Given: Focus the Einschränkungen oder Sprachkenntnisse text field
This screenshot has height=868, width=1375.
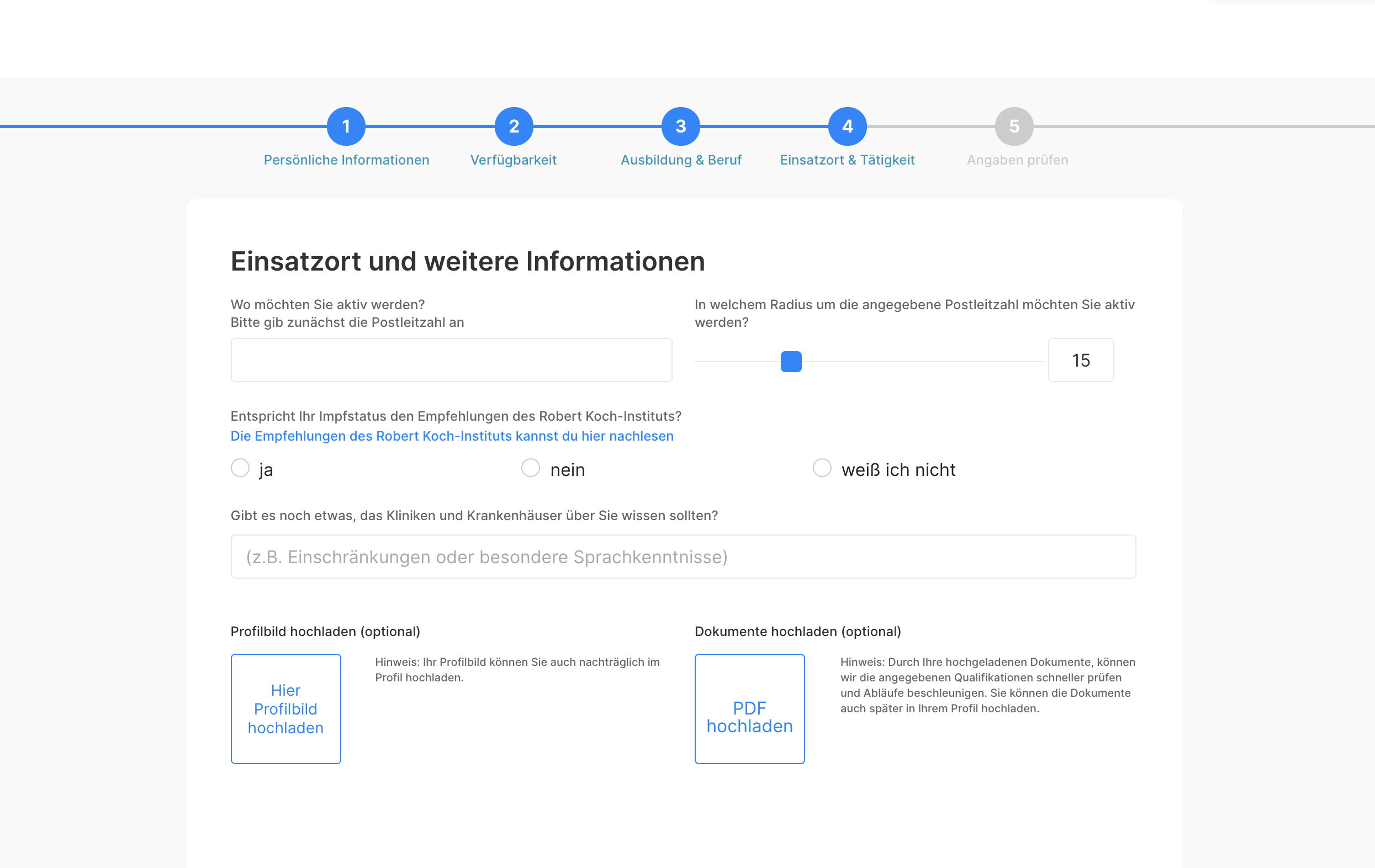Looking at the screenshot, I should [x=683, y=556].
